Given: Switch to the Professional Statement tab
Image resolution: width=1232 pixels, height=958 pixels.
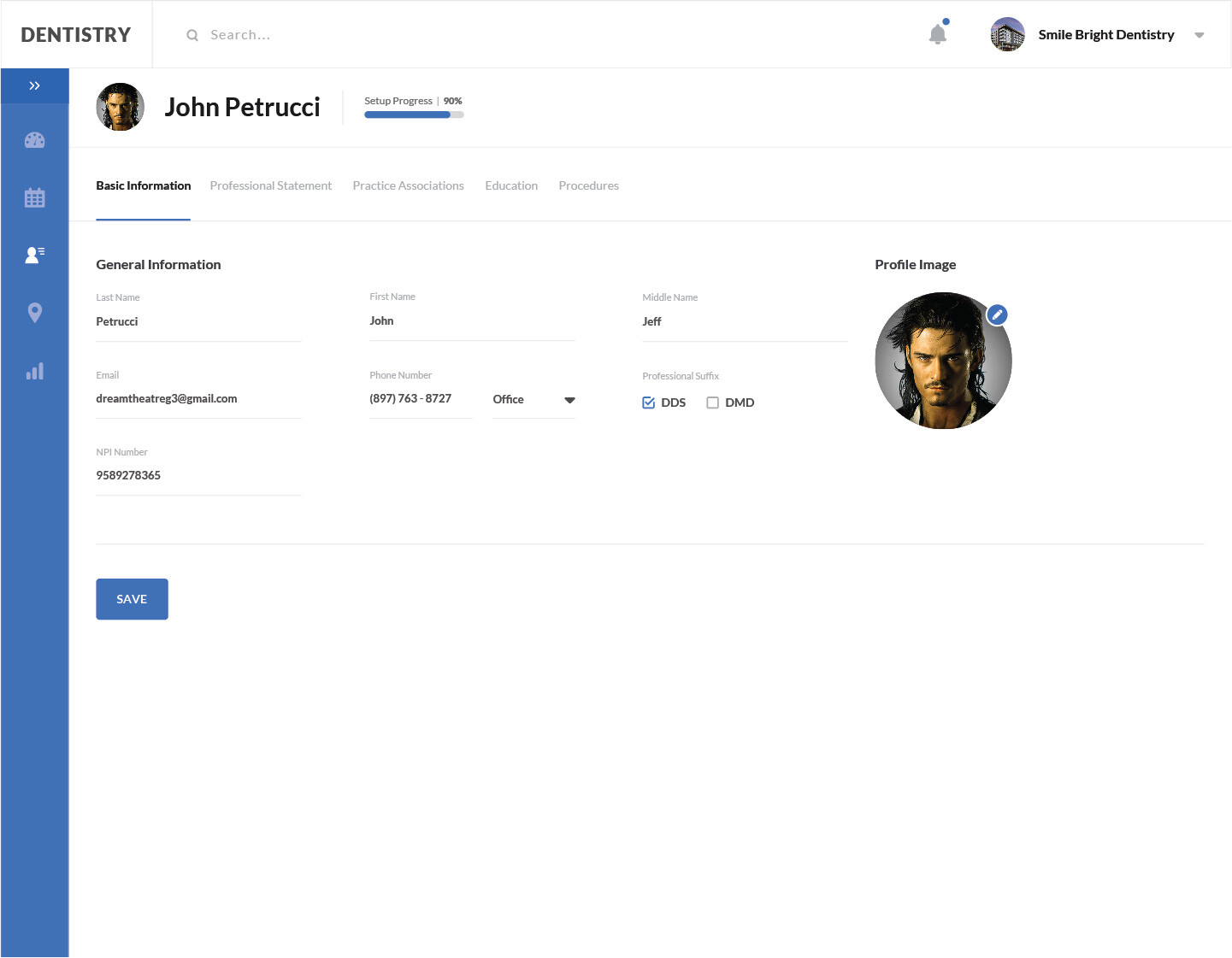Looking at the screenshot, I should click(x=270, y=185).
